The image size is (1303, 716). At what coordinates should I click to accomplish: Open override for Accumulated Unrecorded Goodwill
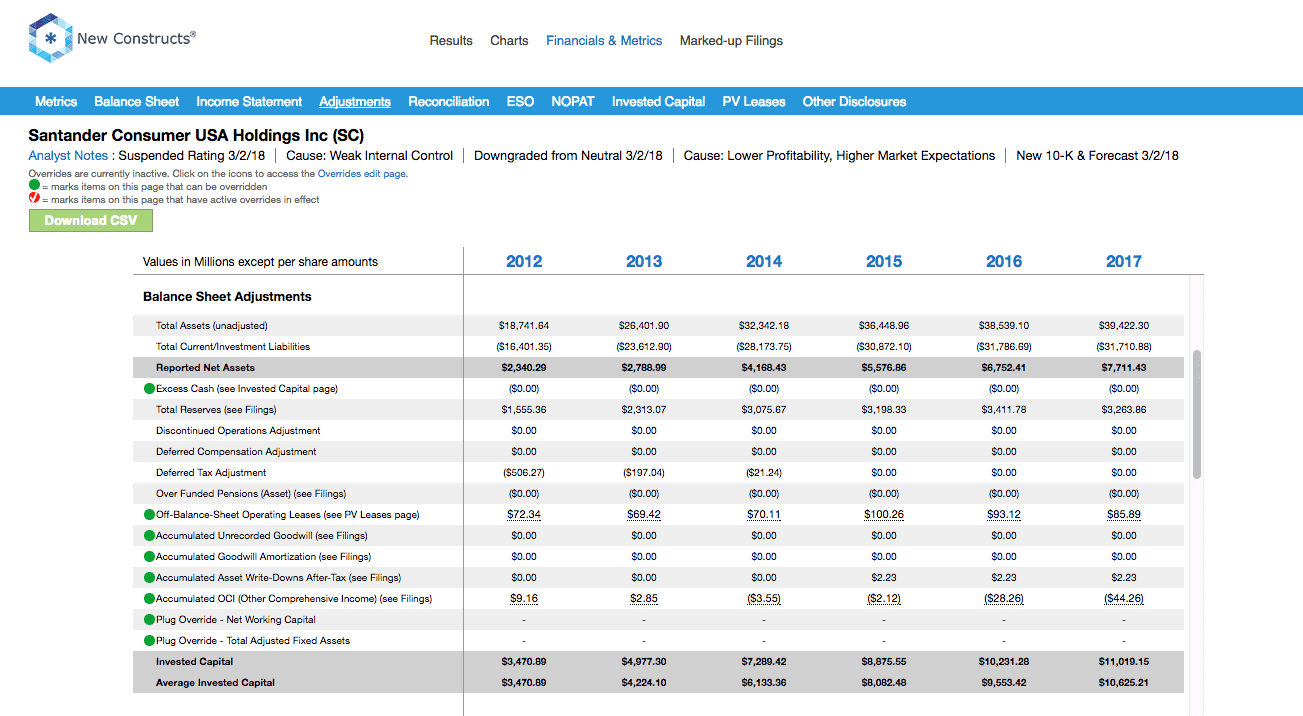(149, 535)
